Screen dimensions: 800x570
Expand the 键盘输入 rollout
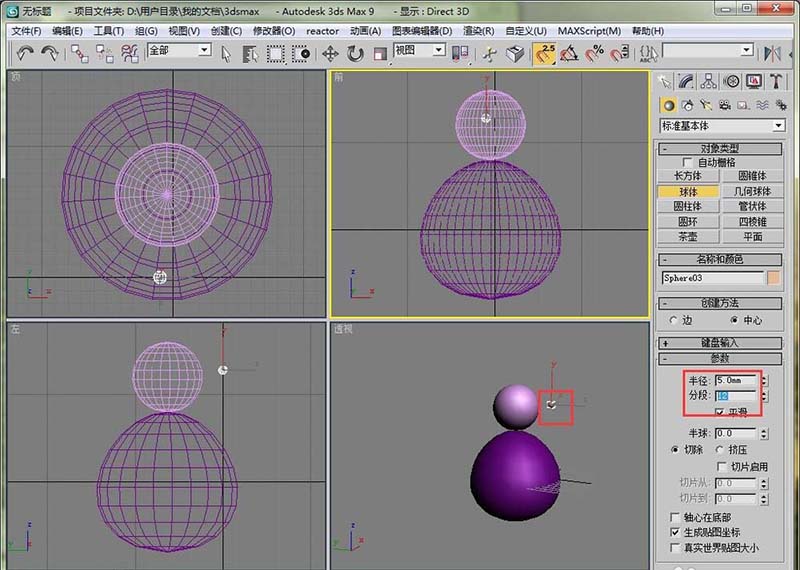point(720,343)
